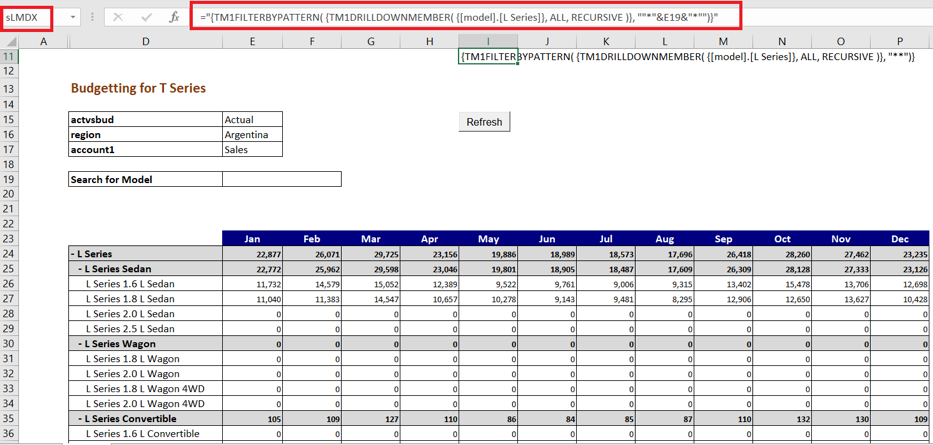Click the Sep column header cell

click(724, 239)
